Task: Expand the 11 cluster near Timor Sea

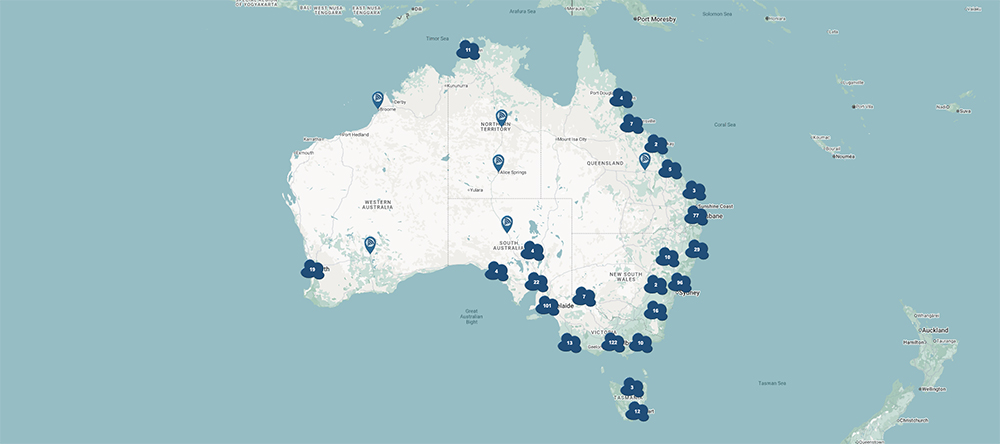Action: pos(467,49)
